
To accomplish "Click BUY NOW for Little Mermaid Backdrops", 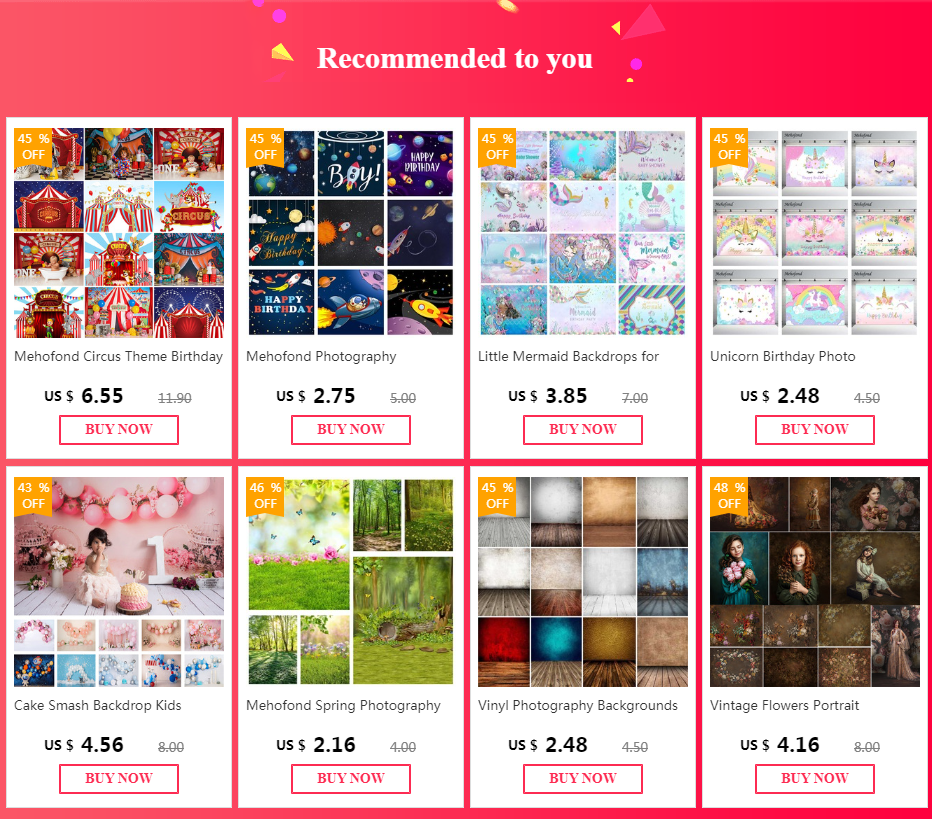I will pyautogui.click(x=582, y=430).
